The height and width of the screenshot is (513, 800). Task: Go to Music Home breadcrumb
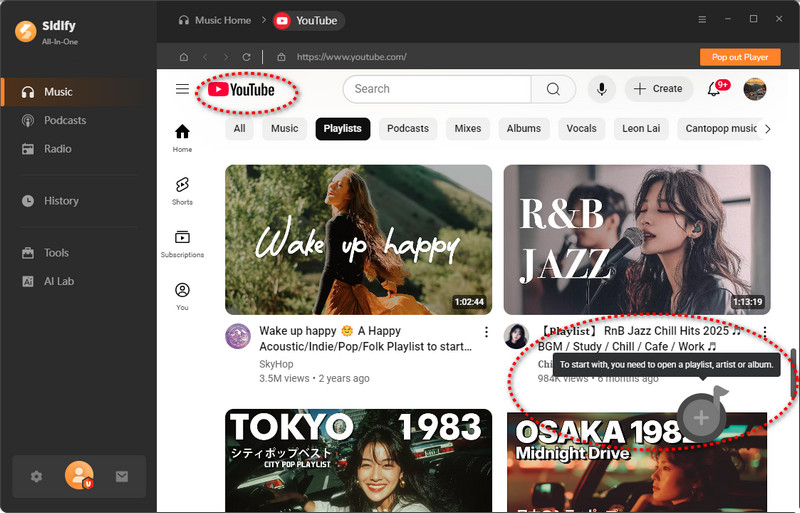tap(214, 20)
